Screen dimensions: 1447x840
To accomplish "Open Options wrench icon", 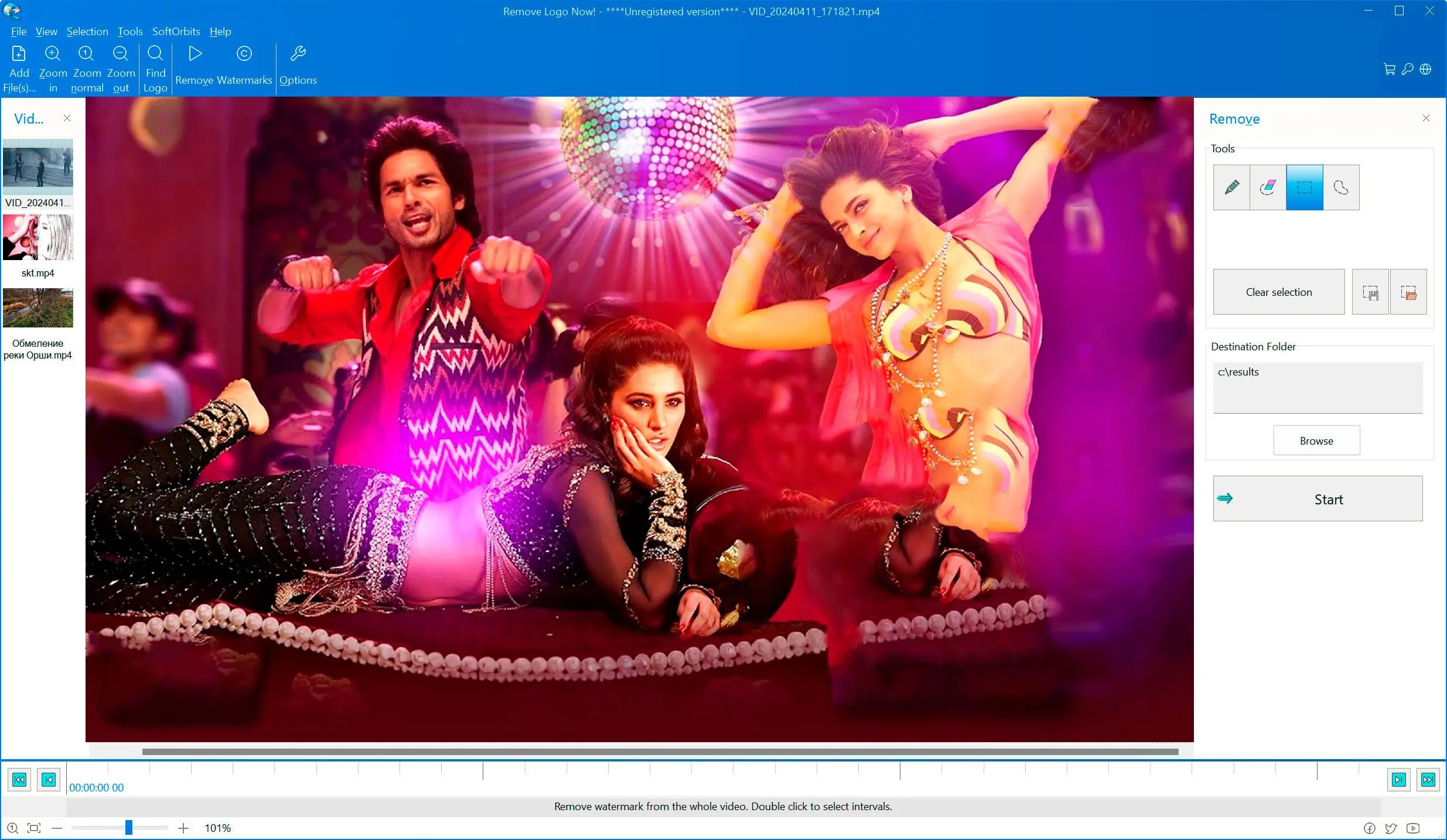I will point(298,54).
